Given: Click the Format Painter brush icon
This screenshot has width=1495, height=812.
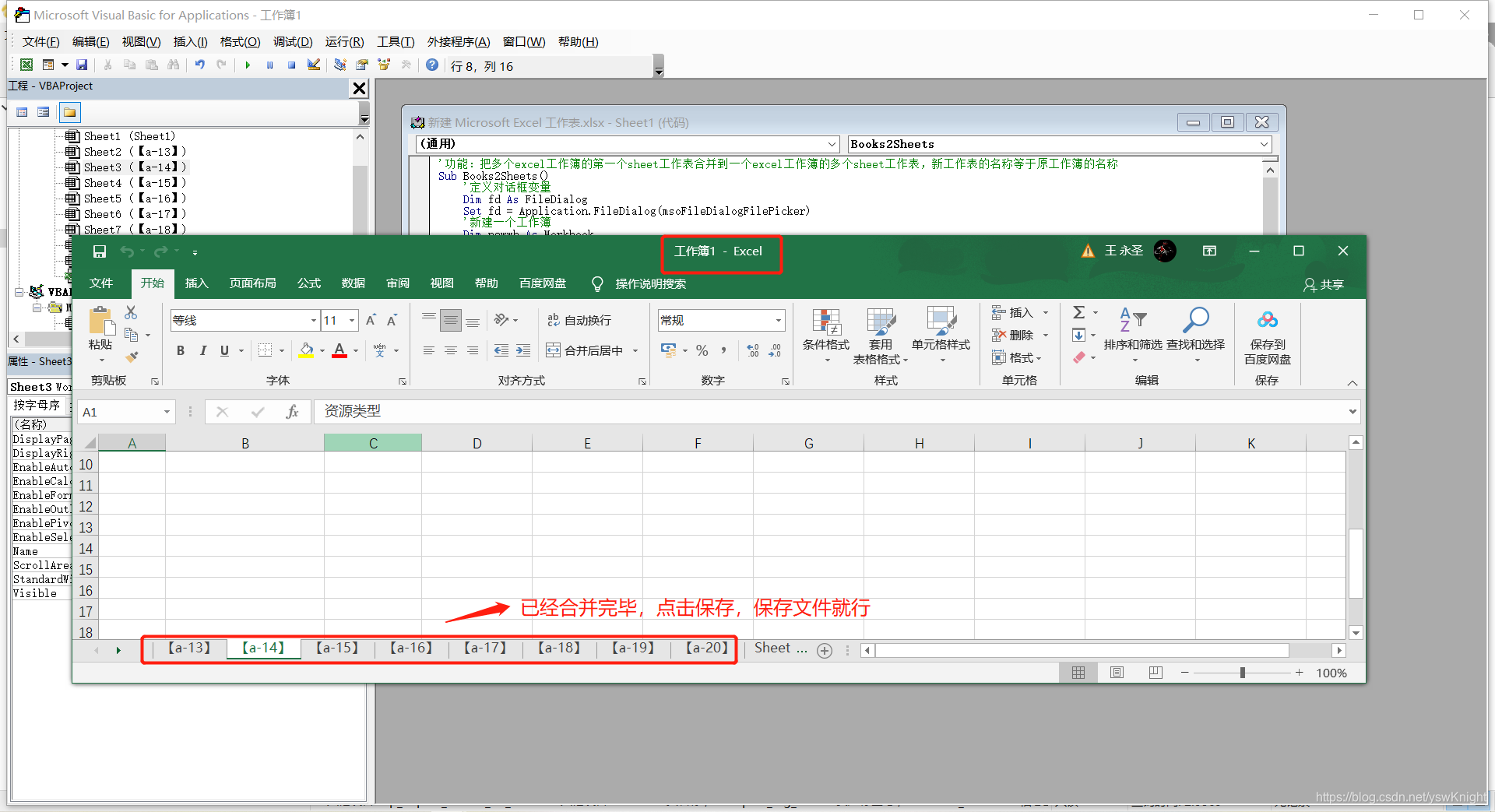Looking at the screenshot, I should click(132, 357).
